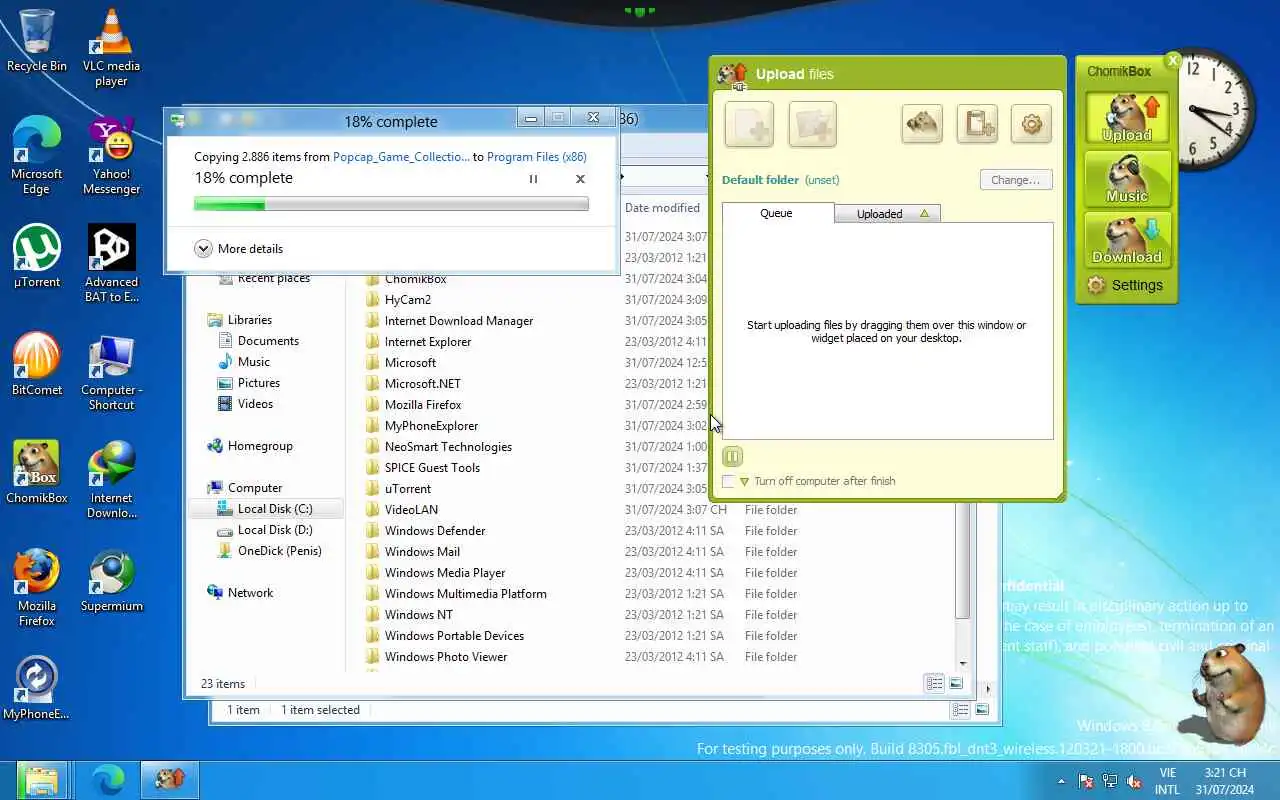Image resolution: width=1280 pixels, height=800 pixels.
Task: Show hidden system tray icons arrow
Action: point(1062,781)
